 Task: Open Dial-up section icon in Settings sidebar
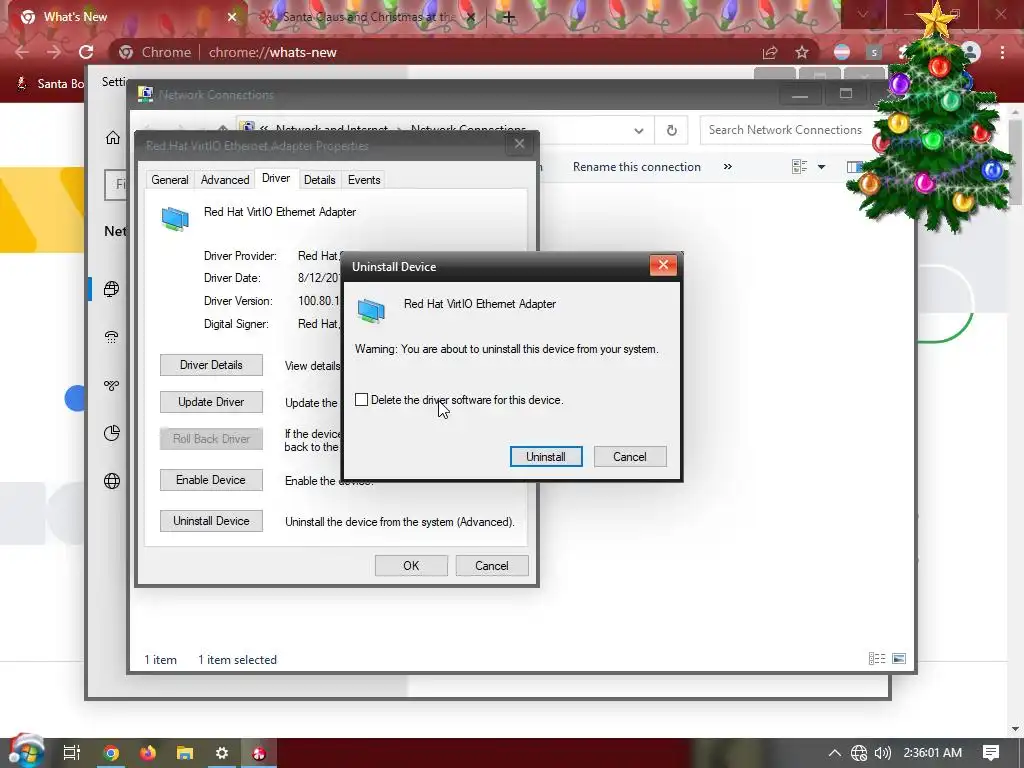tap(112, 337)
